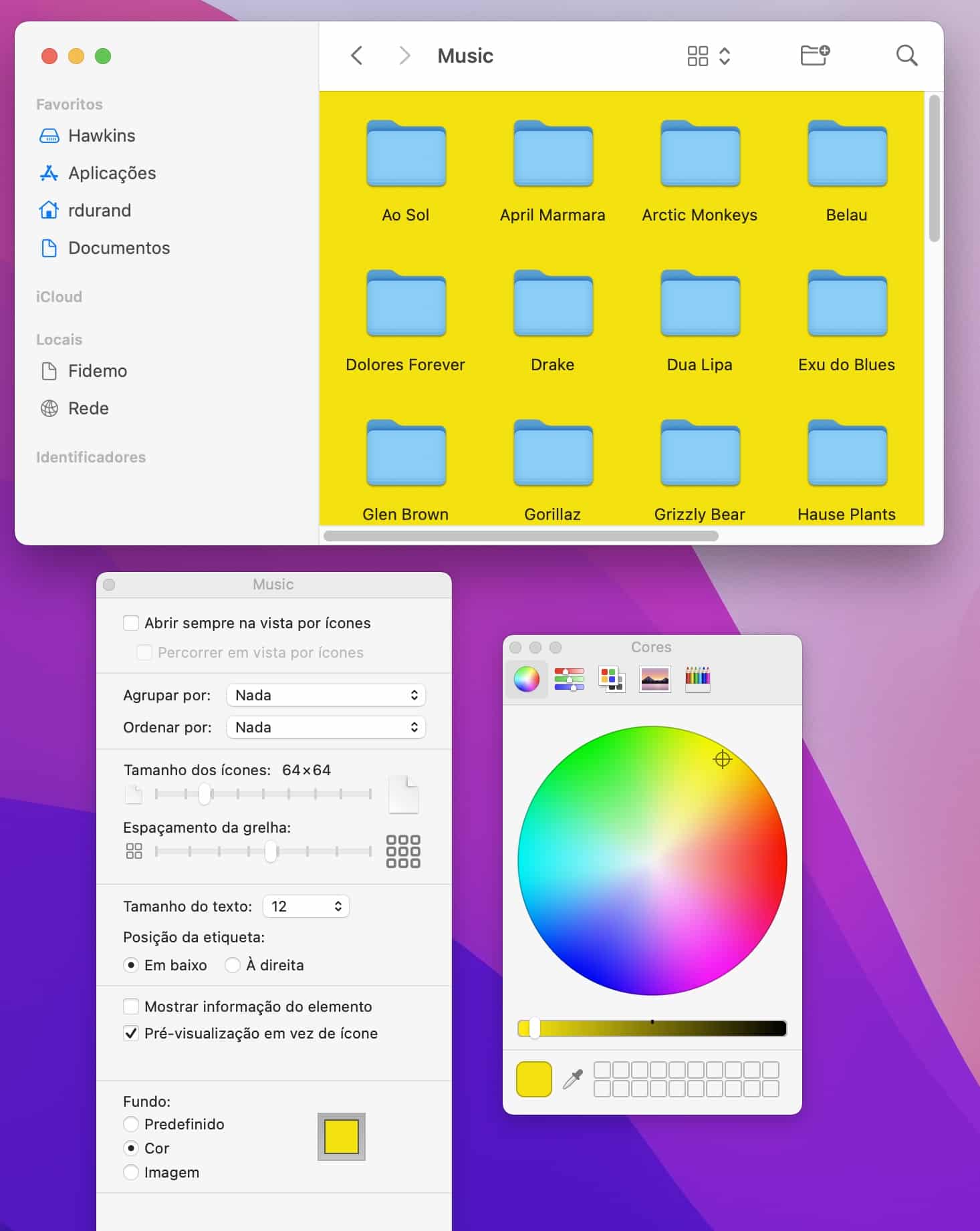
Task: Open Rede in the sidebar
Action: 74,408
